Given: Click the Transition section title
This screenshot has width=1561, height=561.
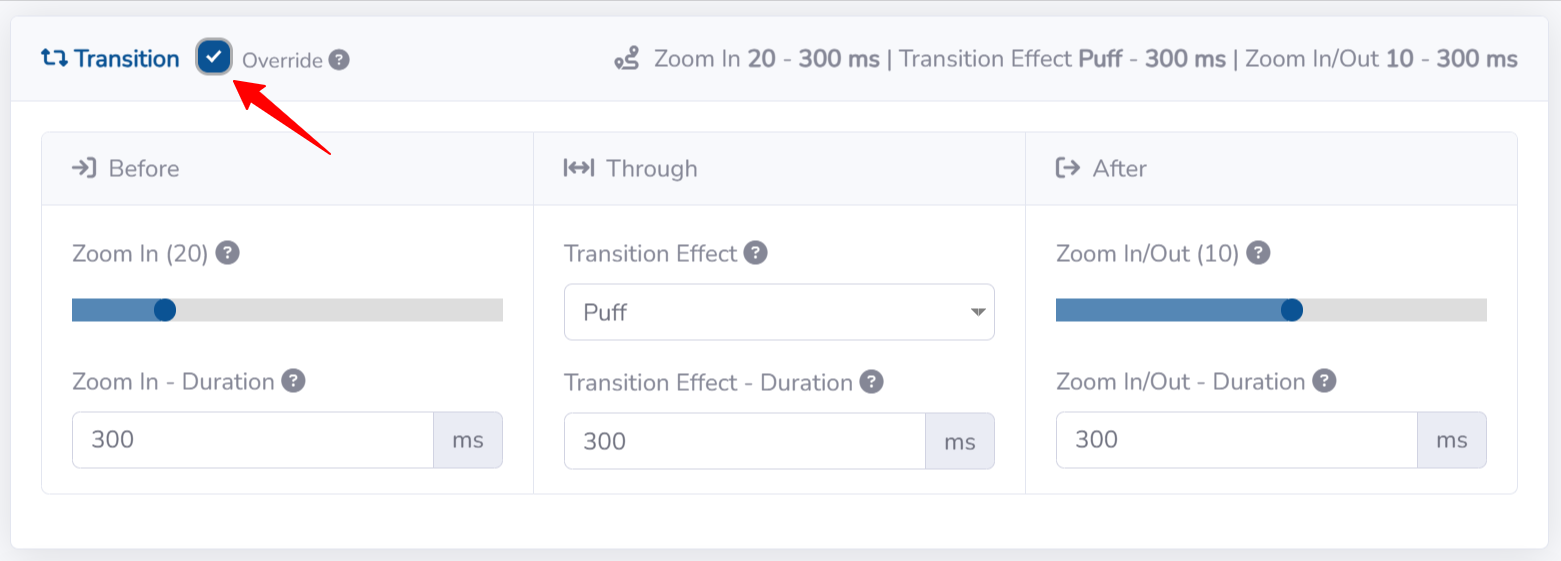Looking at the screenshot, I should point(126,59).
